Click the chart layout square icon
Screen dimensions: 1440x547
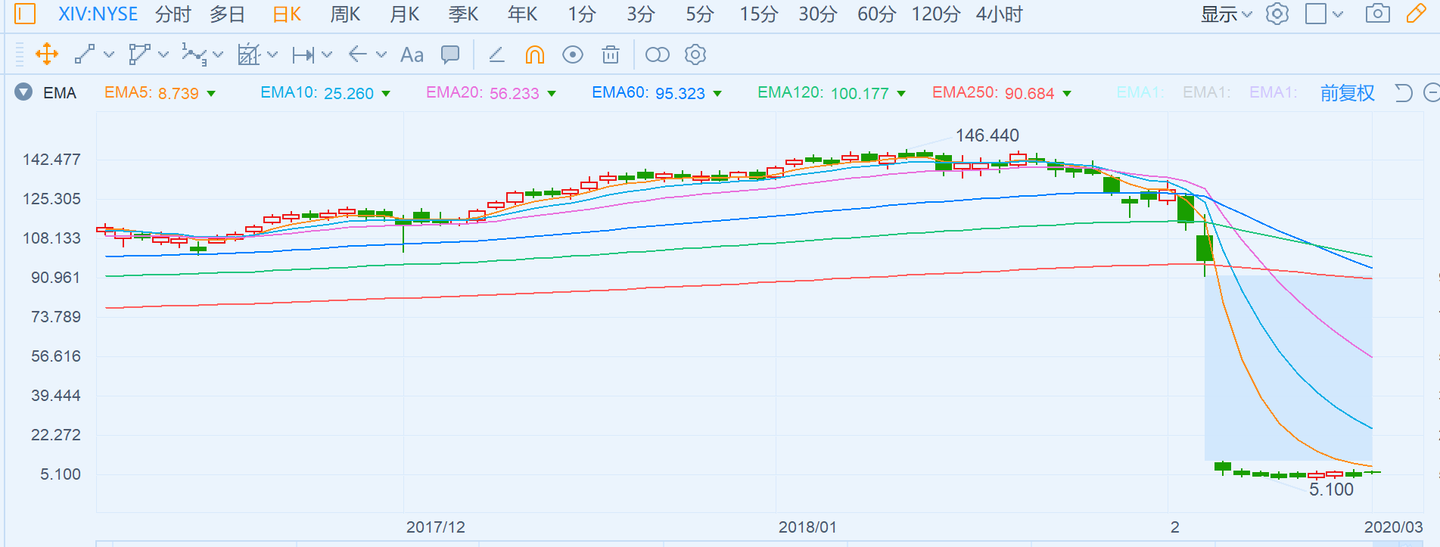pos(1316,14)
